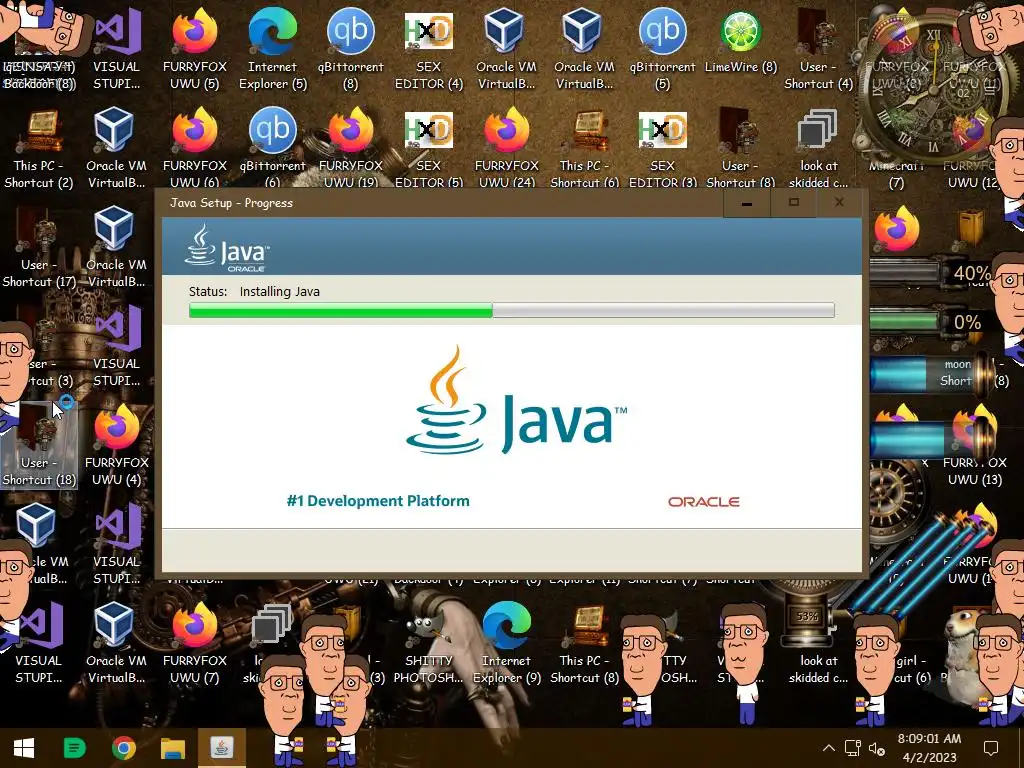Open the network status tray icon
1024x768 pixels.
coord(852,748)
